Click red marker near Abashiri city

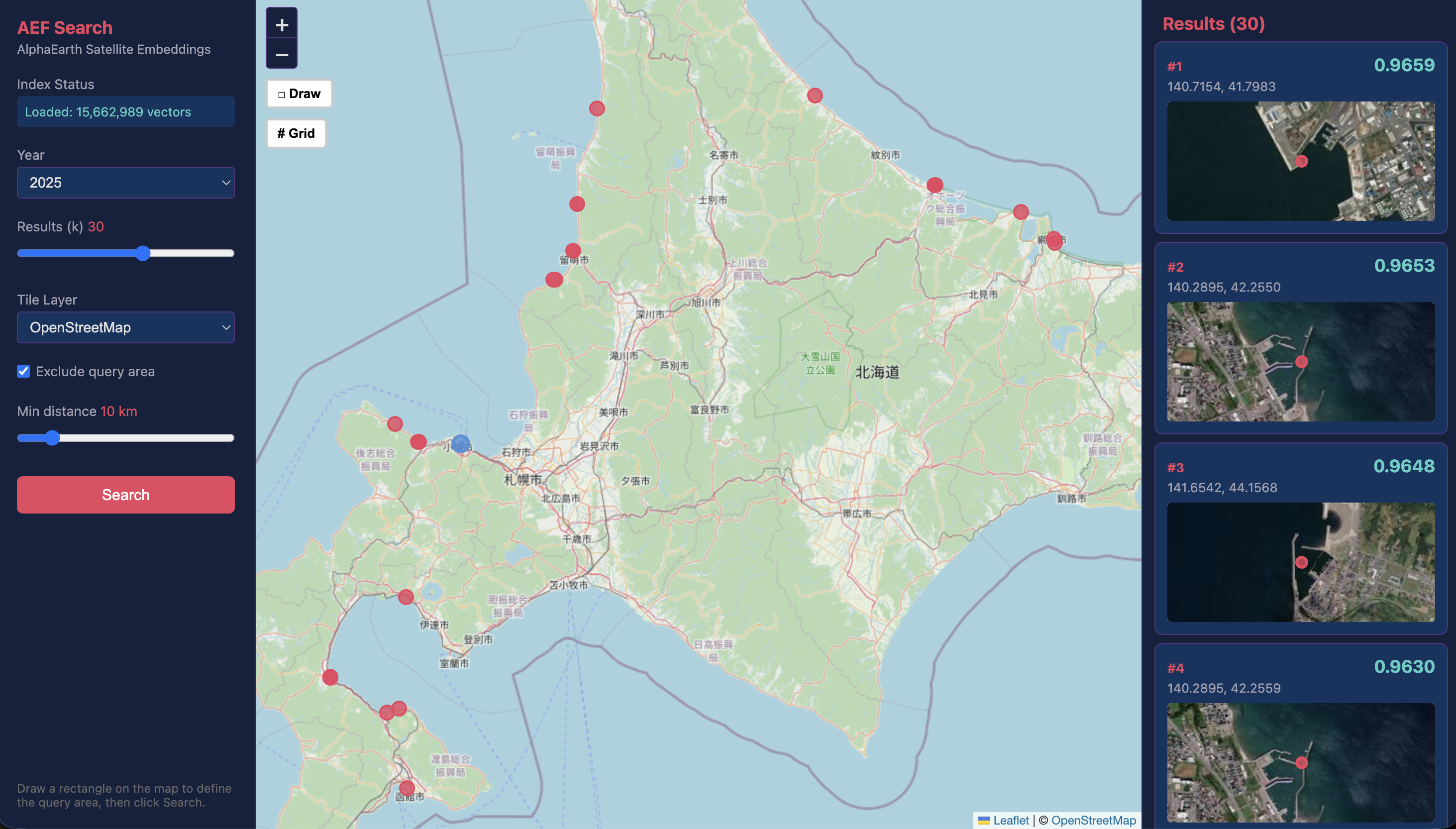click(1054, 240)
